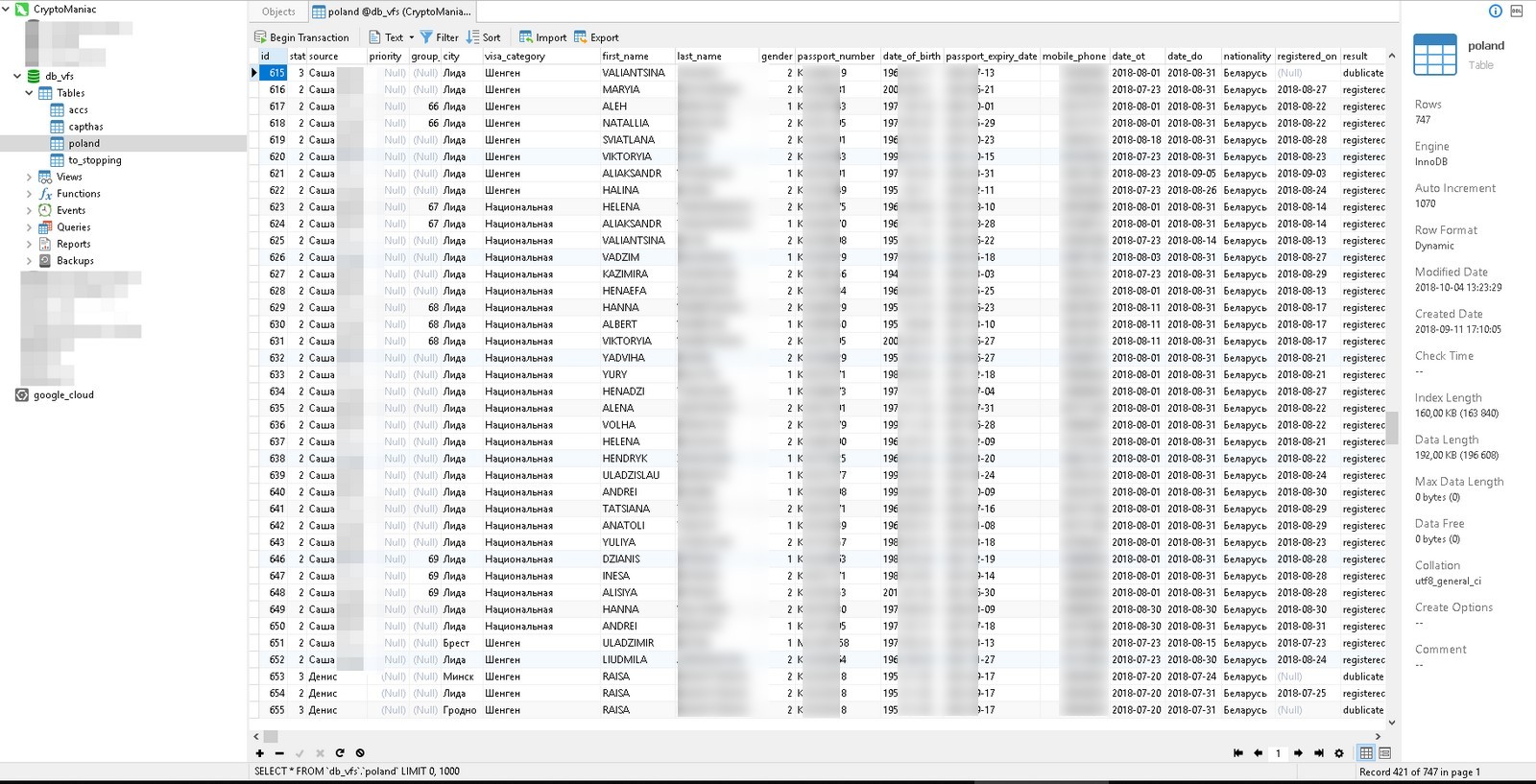The image size is (1536, 784).
Task: Click the id column header
Action: (274, 56)
